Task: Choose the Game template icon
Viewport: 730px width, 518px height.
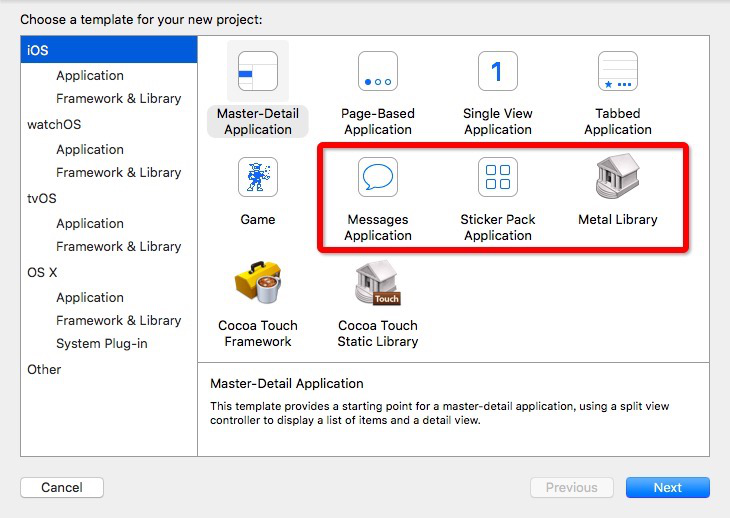Action: coord(257,178)
